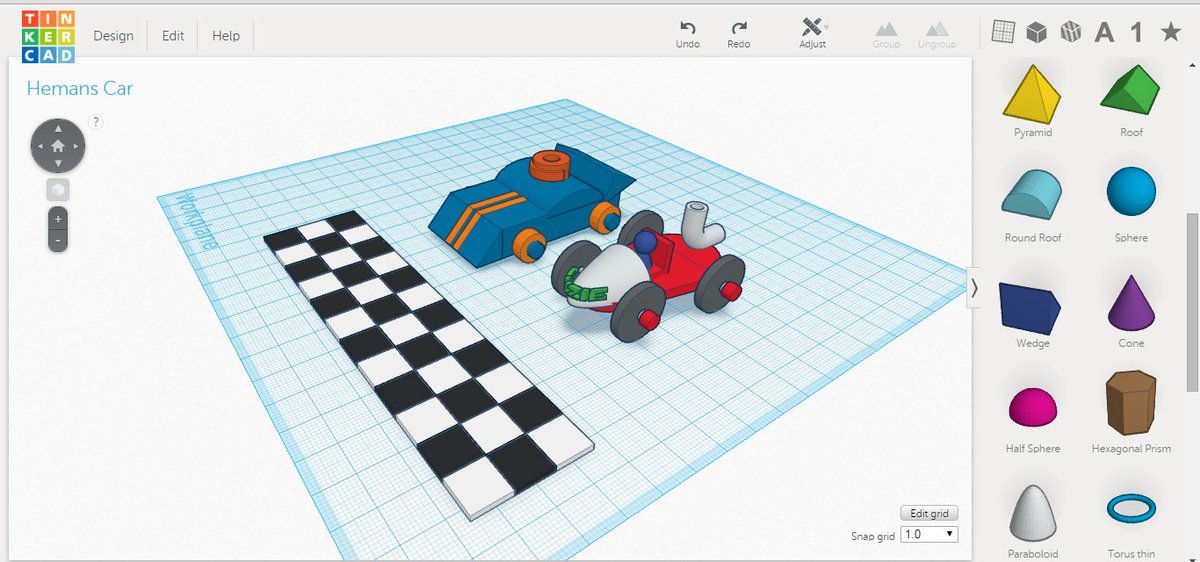
Task: Open the Design menu
Action: (113, 36)
